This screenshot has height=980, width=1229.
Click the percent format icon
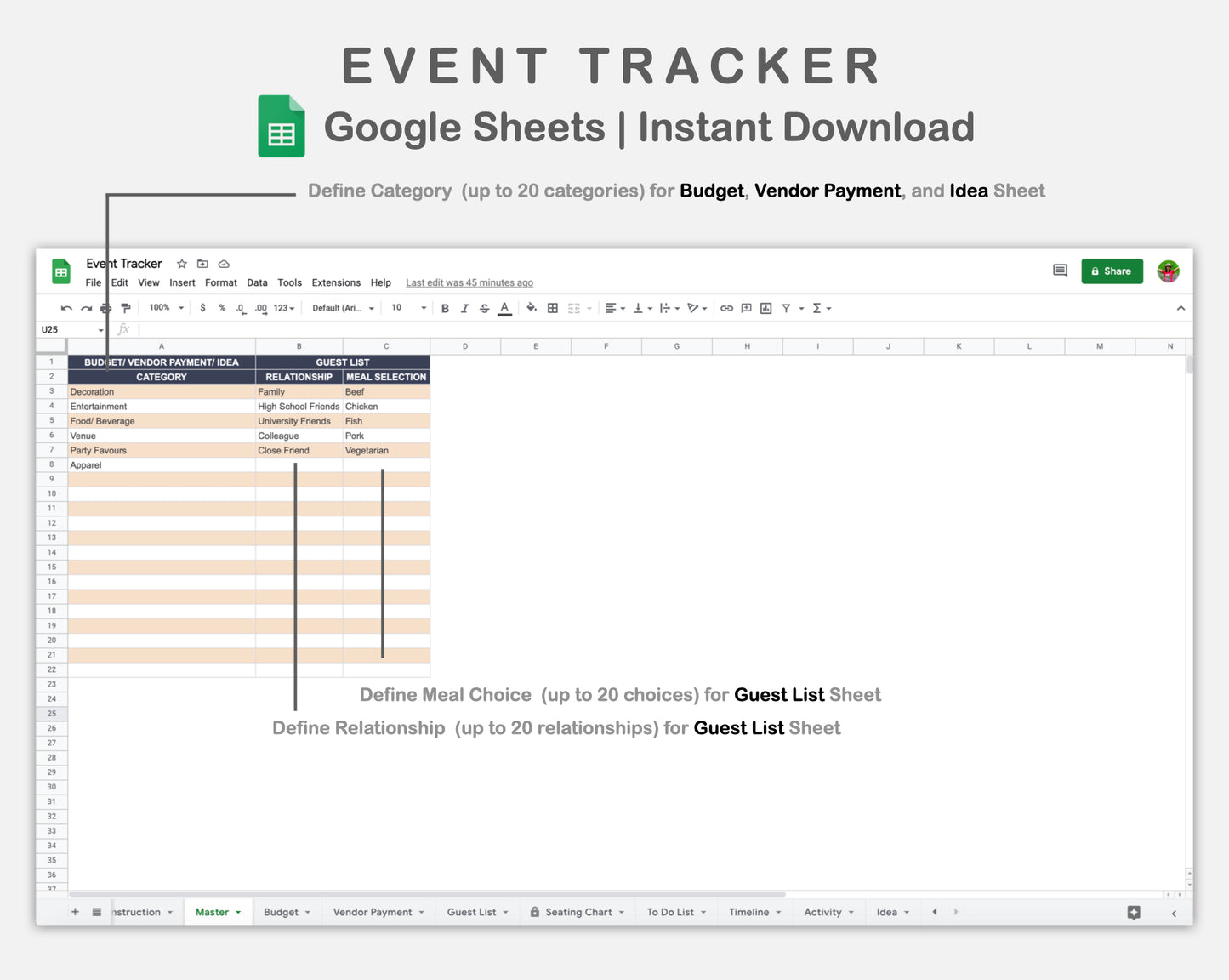(x=222, y=307)
